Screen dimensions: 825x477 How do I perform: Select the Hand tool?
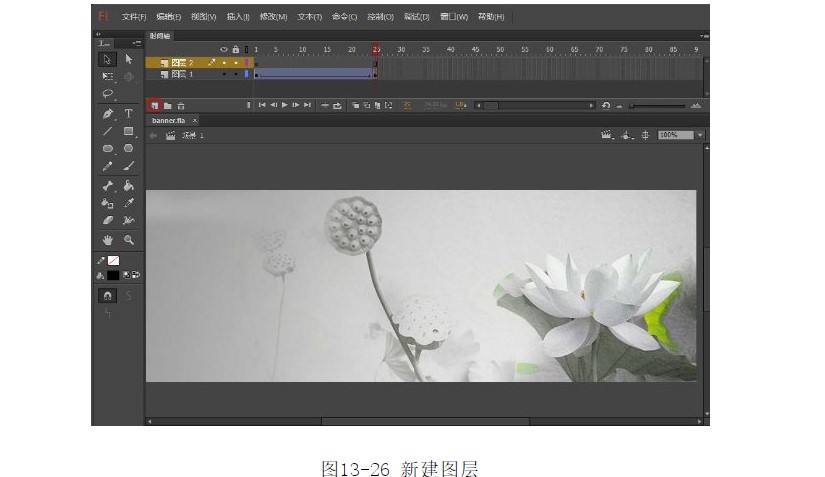click(x=108, y=240)
